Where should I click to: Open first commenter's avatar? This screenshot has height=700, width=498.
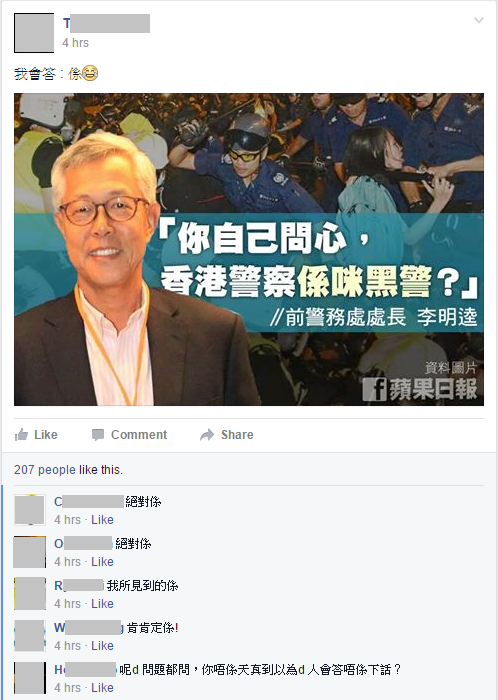[x=30, y=510]
